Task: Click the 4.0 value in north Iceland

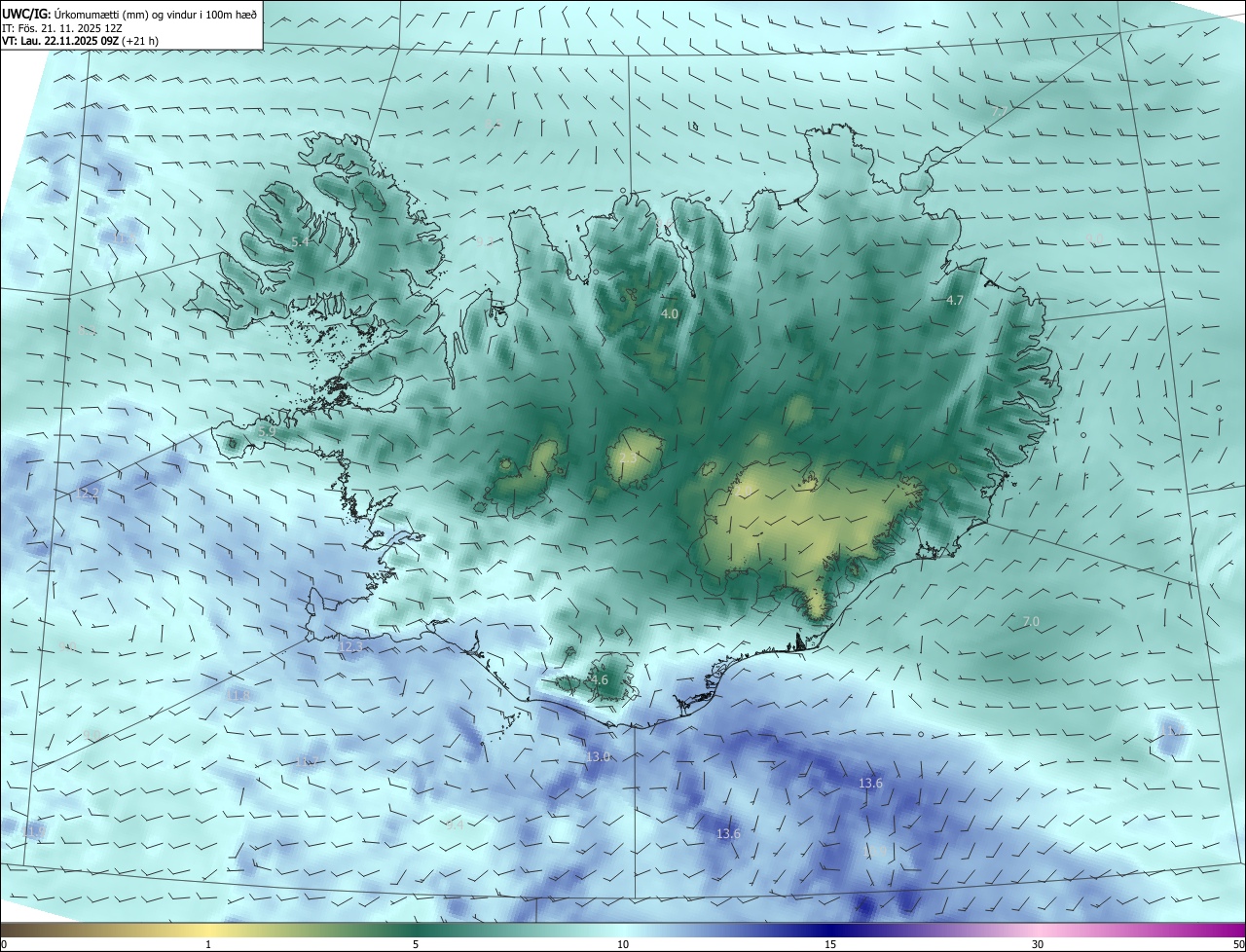Action: point(670,313)
